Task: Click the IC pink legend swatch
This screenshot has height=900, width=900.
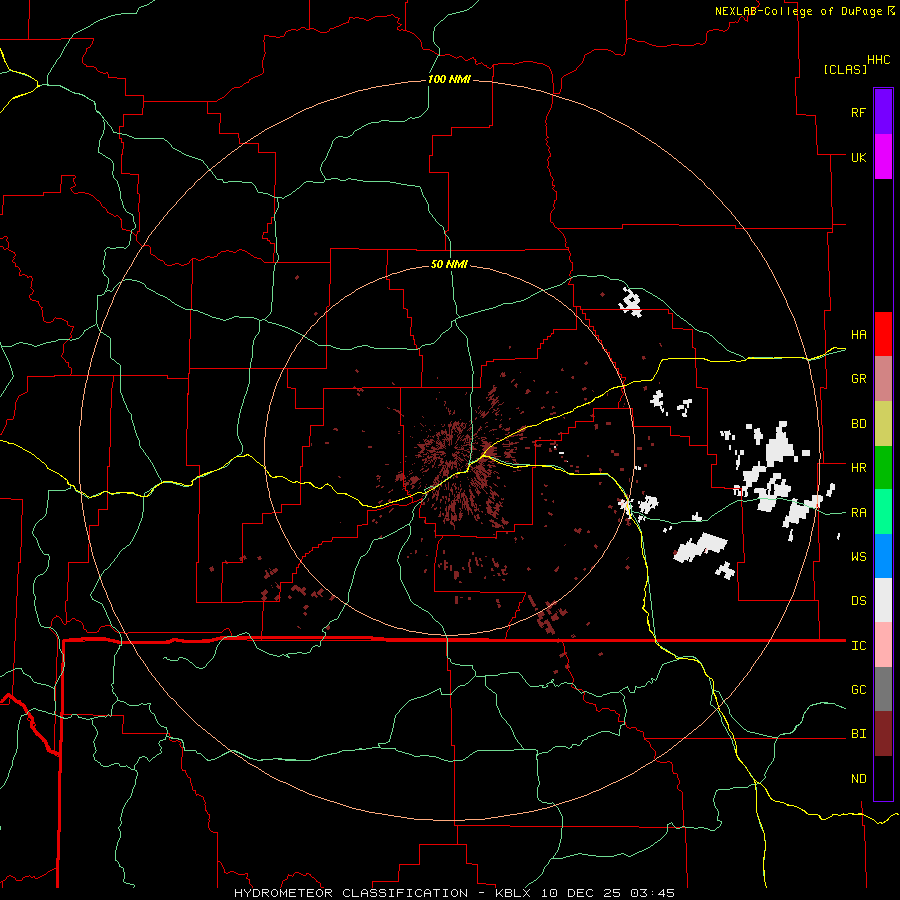Action: [883, 645]
